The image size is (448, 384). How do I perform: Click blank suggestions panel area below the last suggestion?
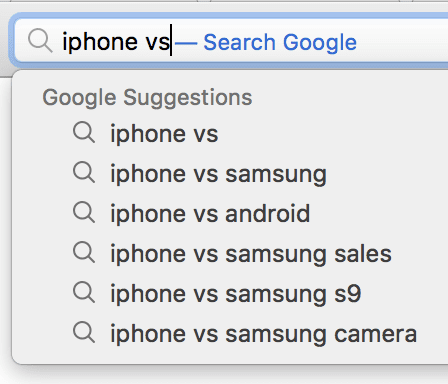(230, 355)
